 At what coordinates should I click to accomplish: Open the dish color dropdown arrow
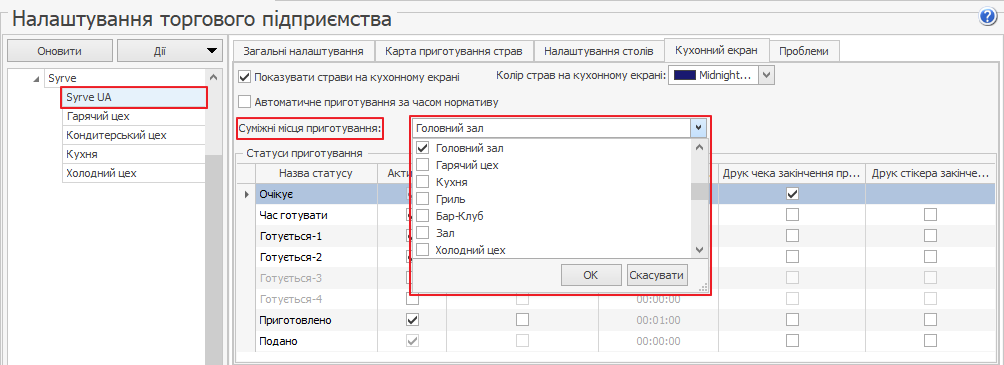point(767,75)
